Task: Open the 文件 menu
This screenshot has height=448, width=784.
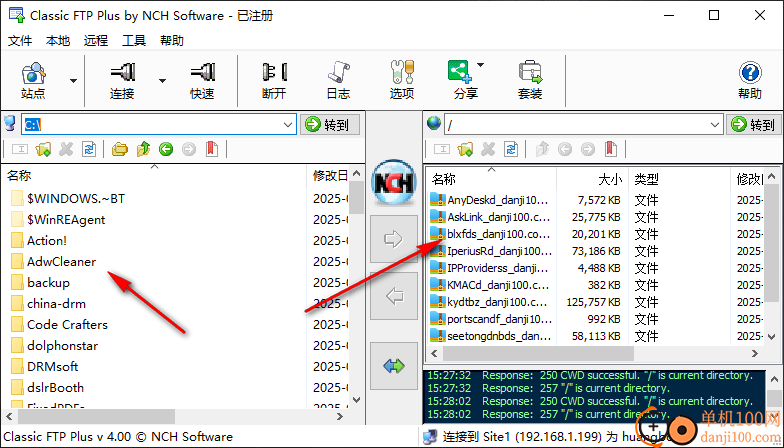Action: 20,40
